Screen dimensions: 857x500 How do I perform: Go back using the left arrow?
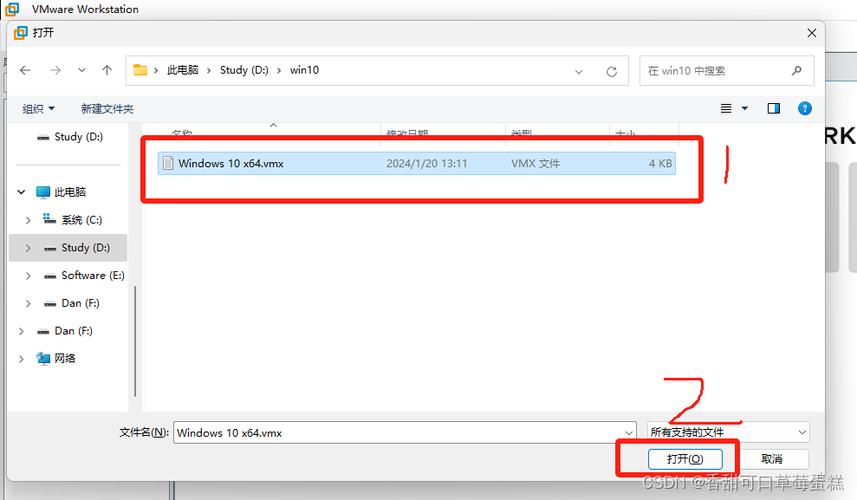point(25,70)
